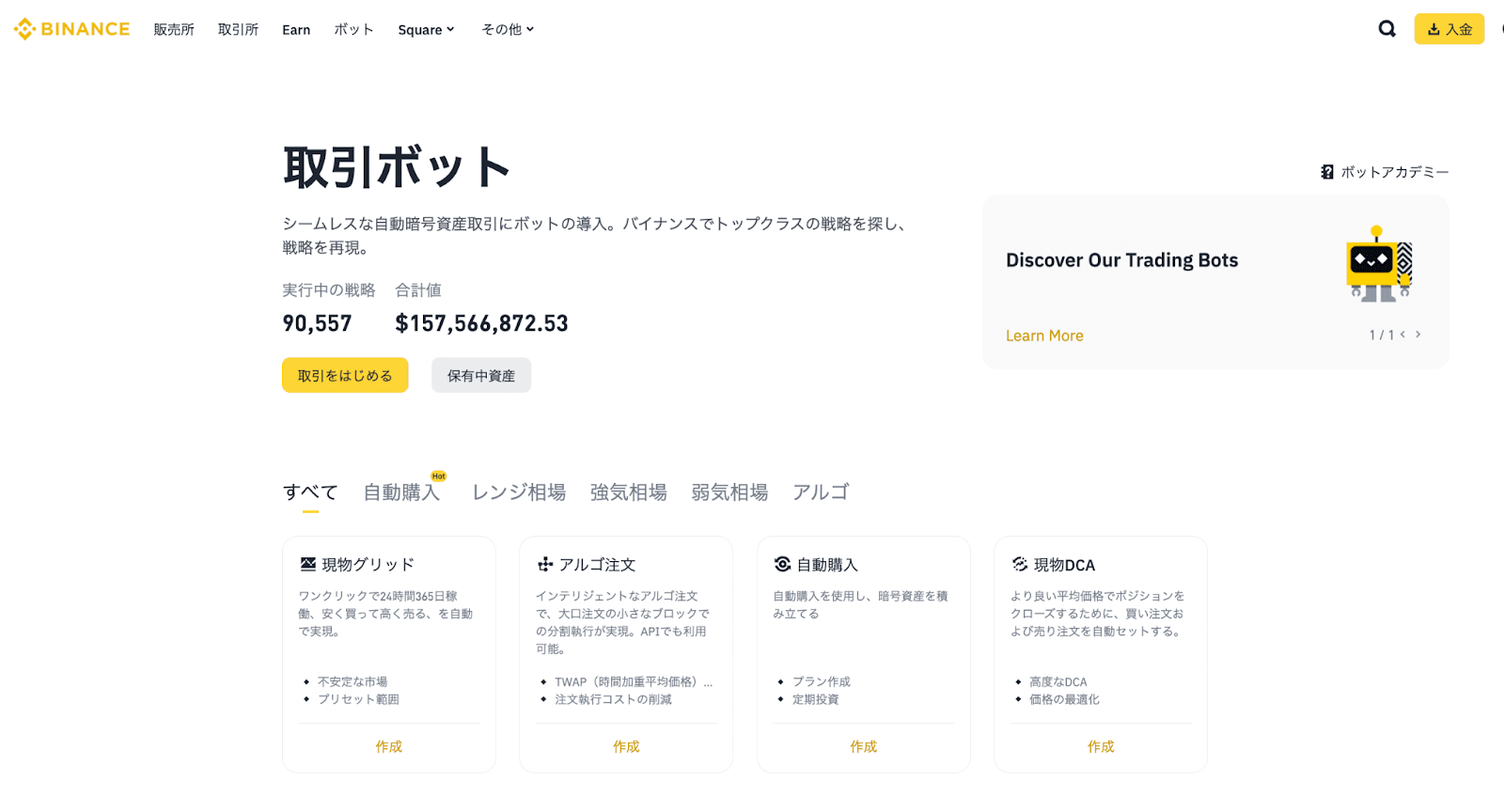The image size is (1504, 812).
Task: Click the 保有中資産 button
Action: tap(481, 375)
